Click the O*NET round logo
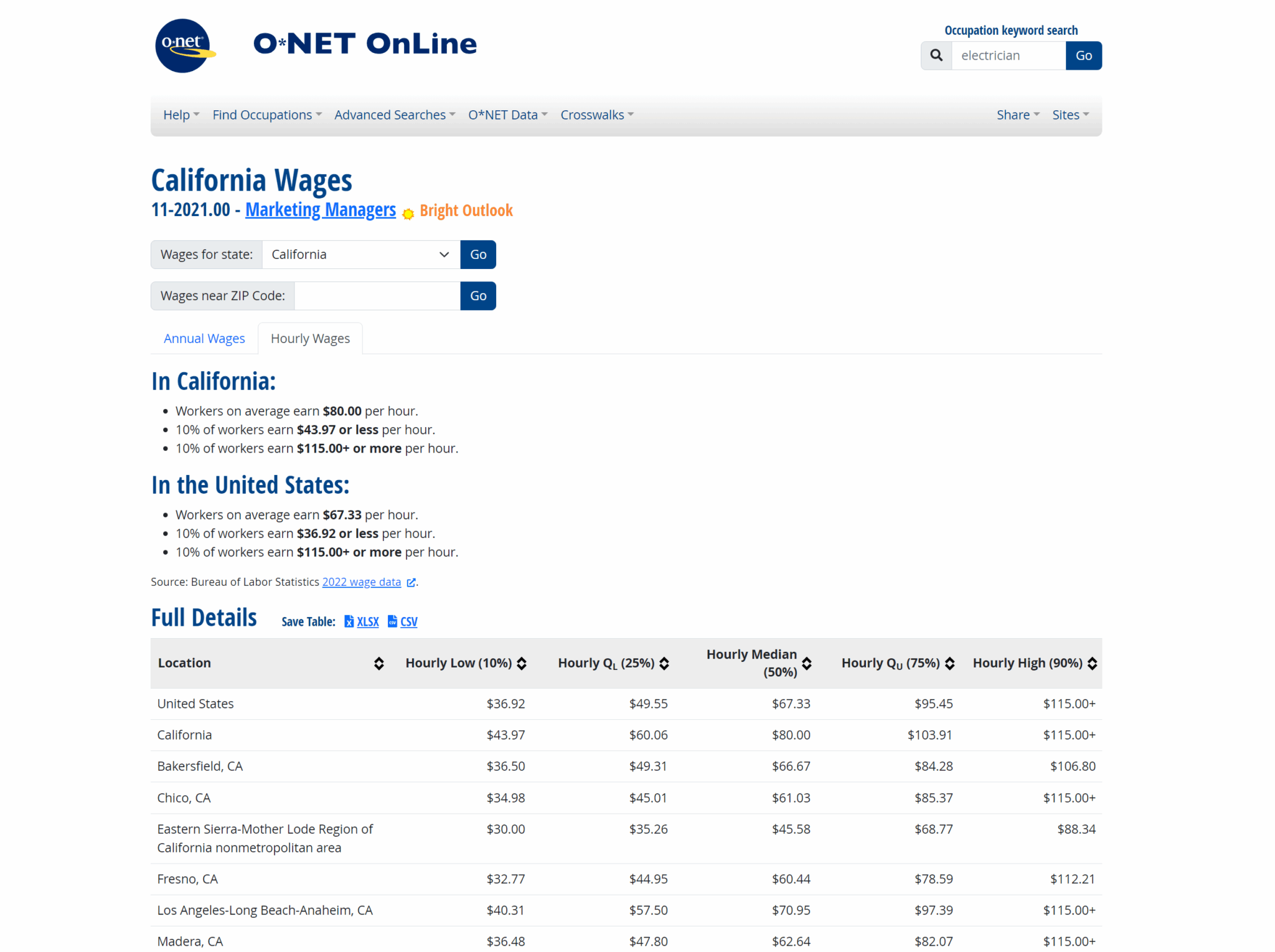The height and width of the screenshot is (952, 1275). click(x=184, y=46)
